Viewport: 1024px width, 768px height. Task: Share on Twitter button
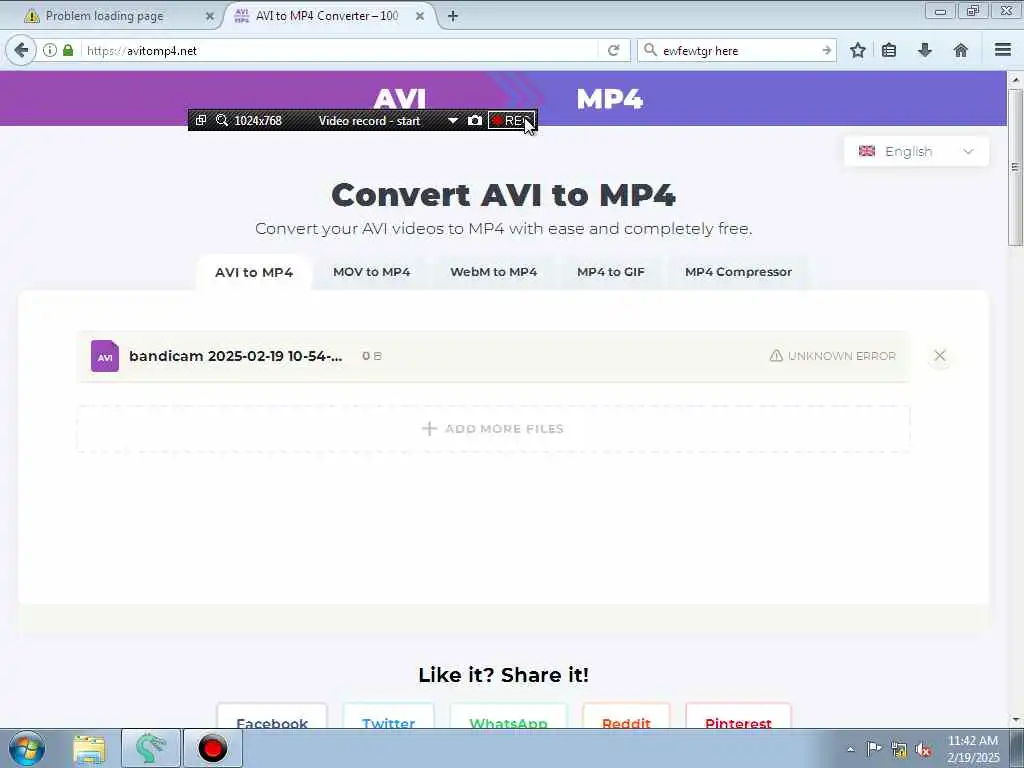(389, 716)
